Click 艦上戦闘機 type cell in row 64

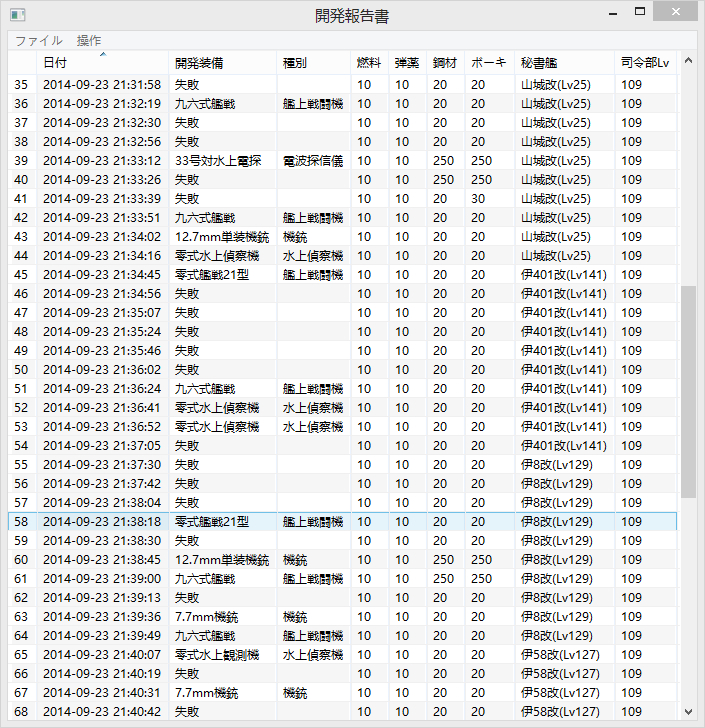[x=313, y=636]
